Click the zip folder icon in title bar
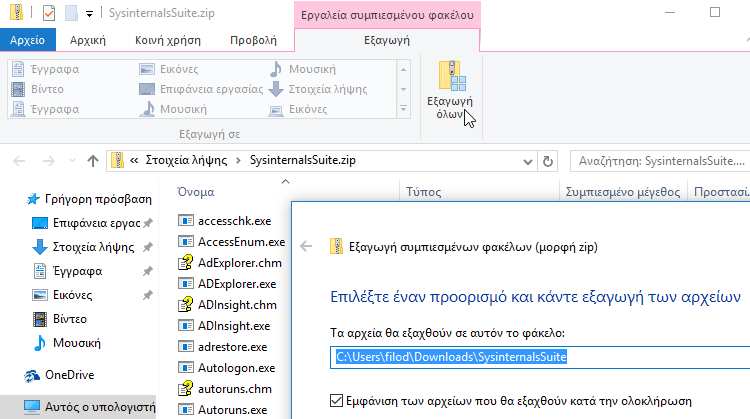This screenshot has height=419, width=750. (x=16, y=13)
